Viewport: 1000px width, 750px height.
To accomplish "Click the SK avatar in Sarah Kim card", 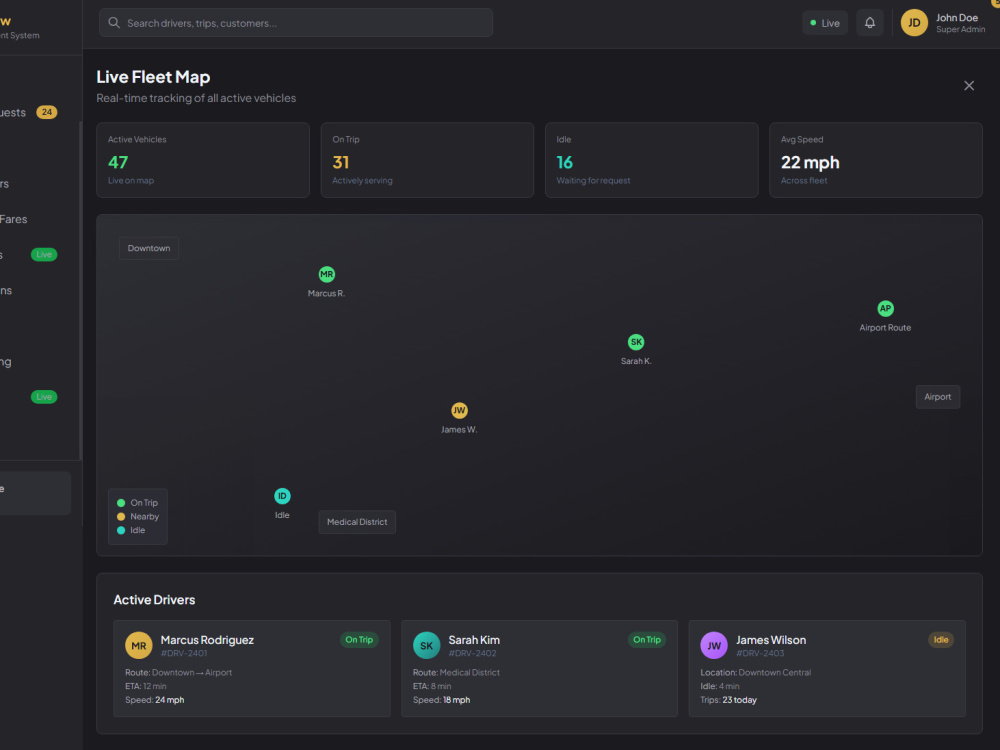I will tap(427, 645).
